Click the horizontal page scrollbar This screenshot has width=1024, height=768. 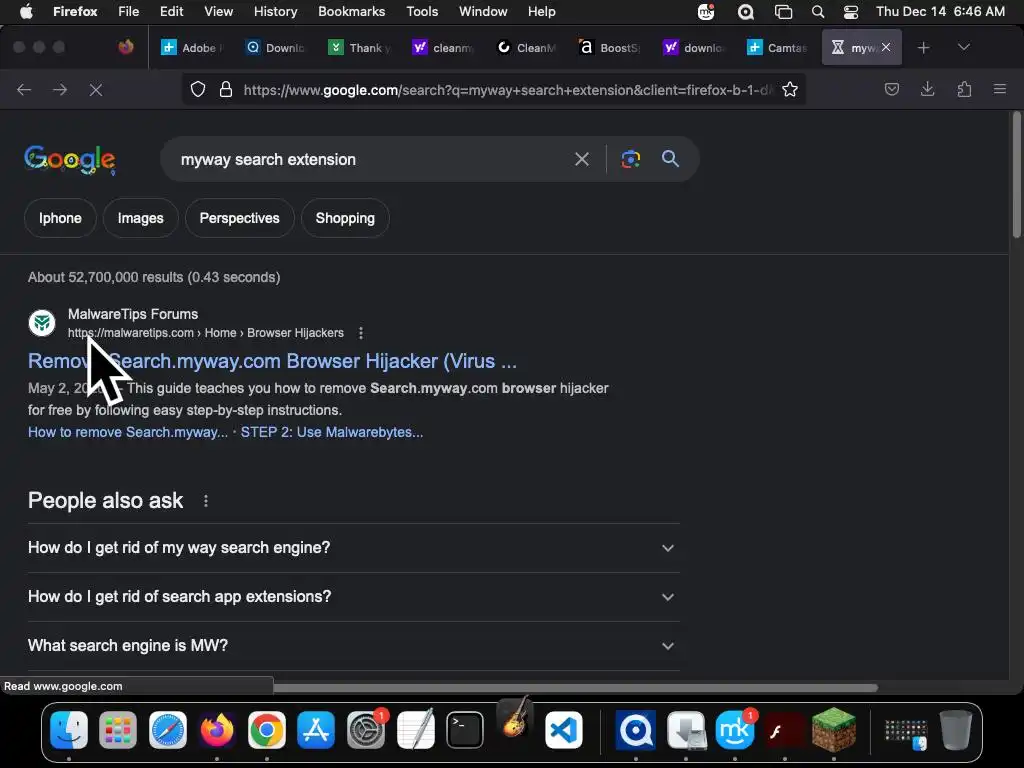[575, 688]
